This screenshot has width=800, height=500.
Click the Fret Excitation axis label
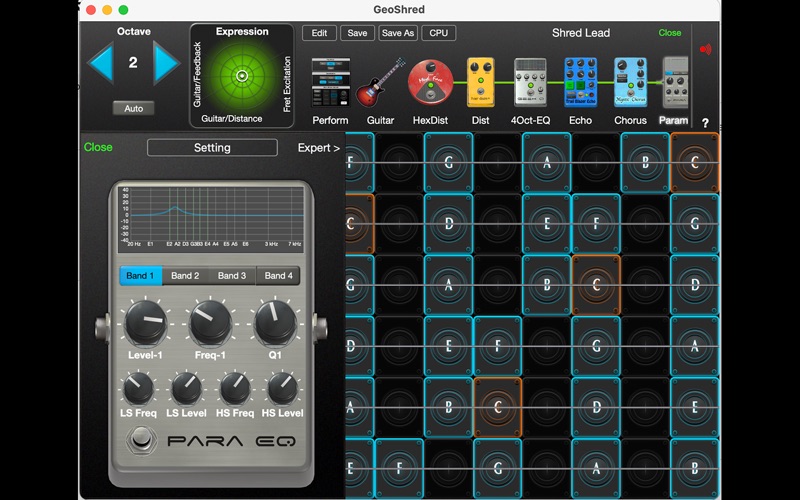pos(287,84)
